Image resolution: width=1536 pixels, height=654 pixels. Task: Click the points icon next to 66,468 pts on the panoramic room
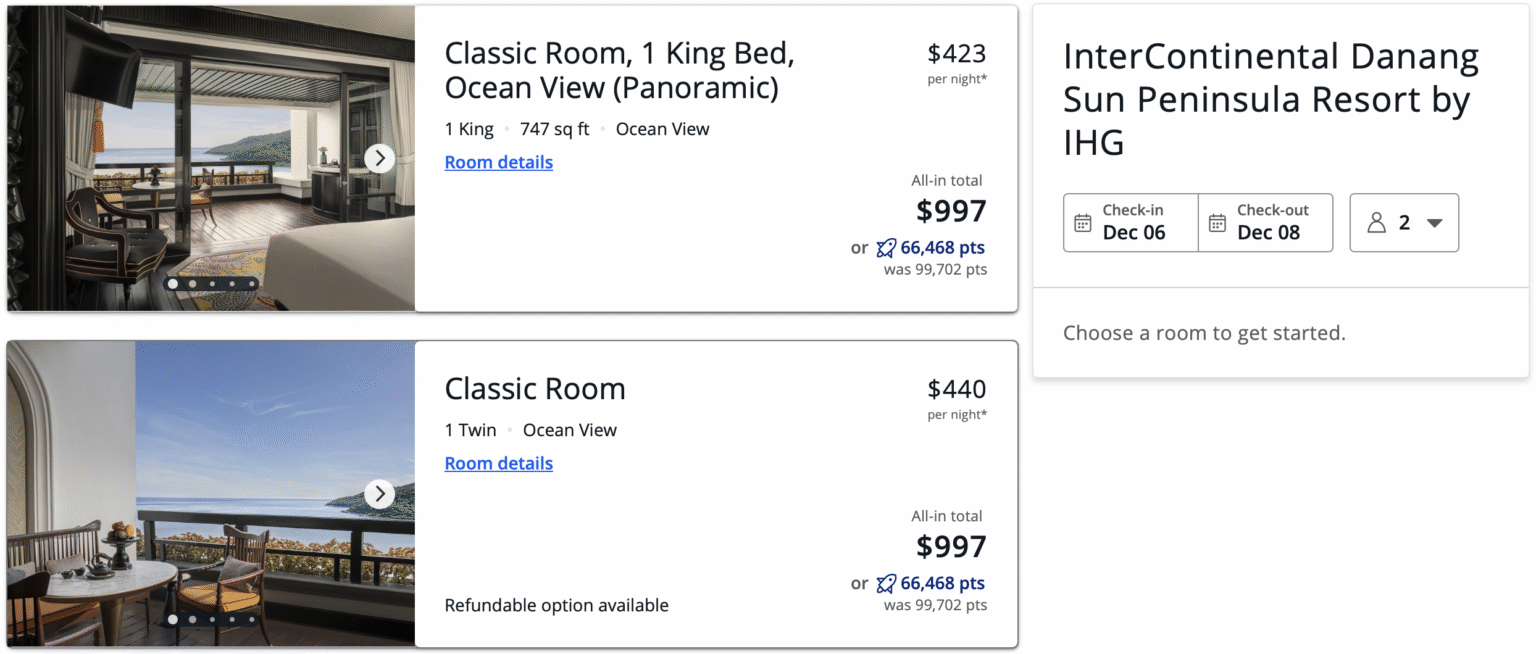click(886, 247)
